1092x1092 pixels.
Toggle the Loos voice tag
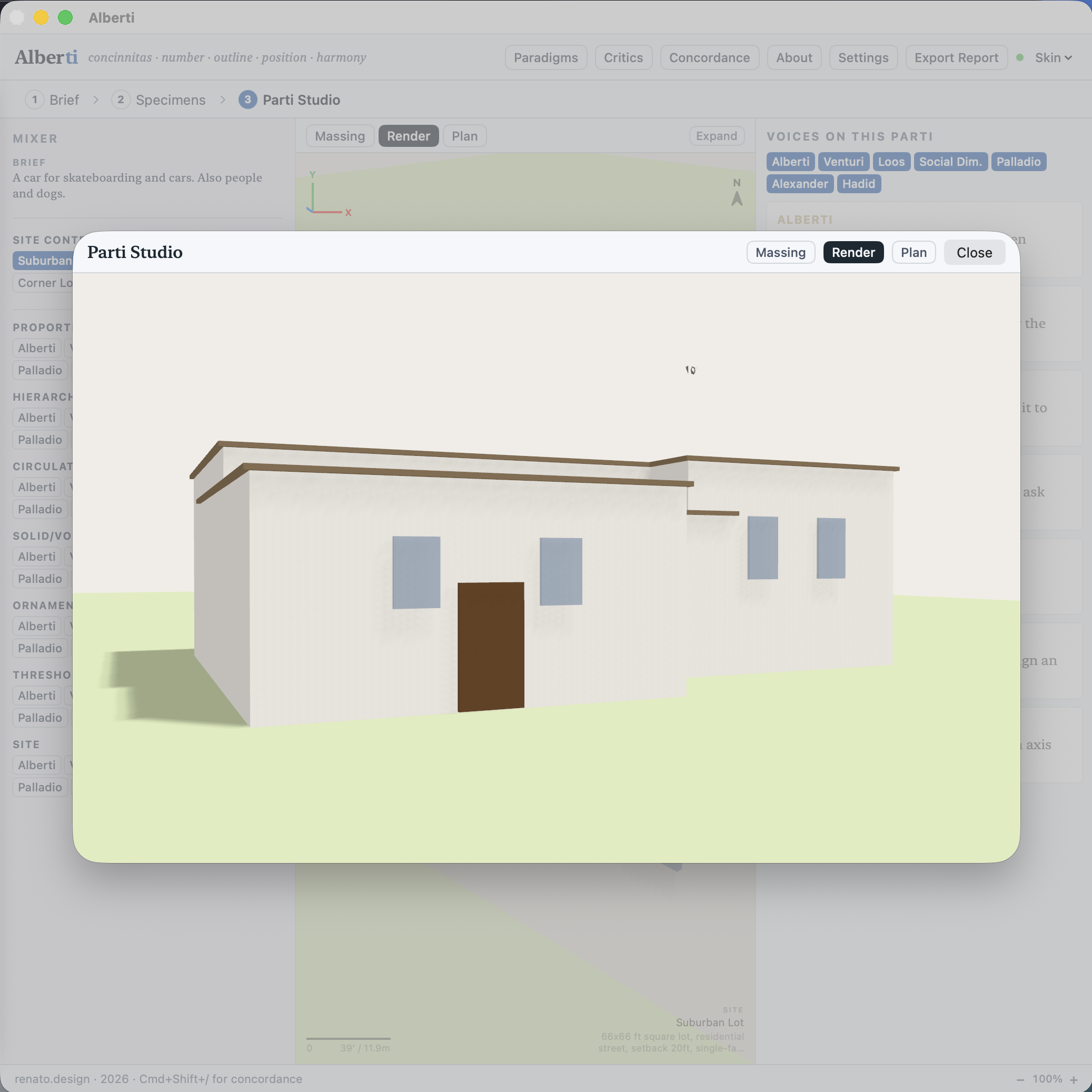[891, 162]
